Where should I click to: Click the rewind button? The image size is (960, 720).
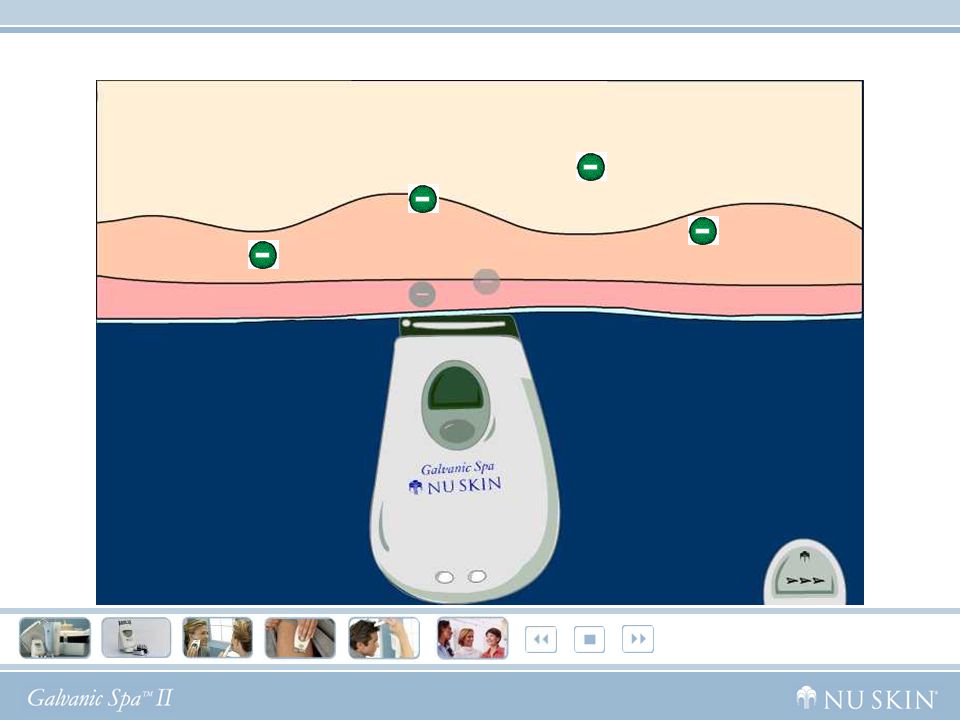click(x=541, y=639)
